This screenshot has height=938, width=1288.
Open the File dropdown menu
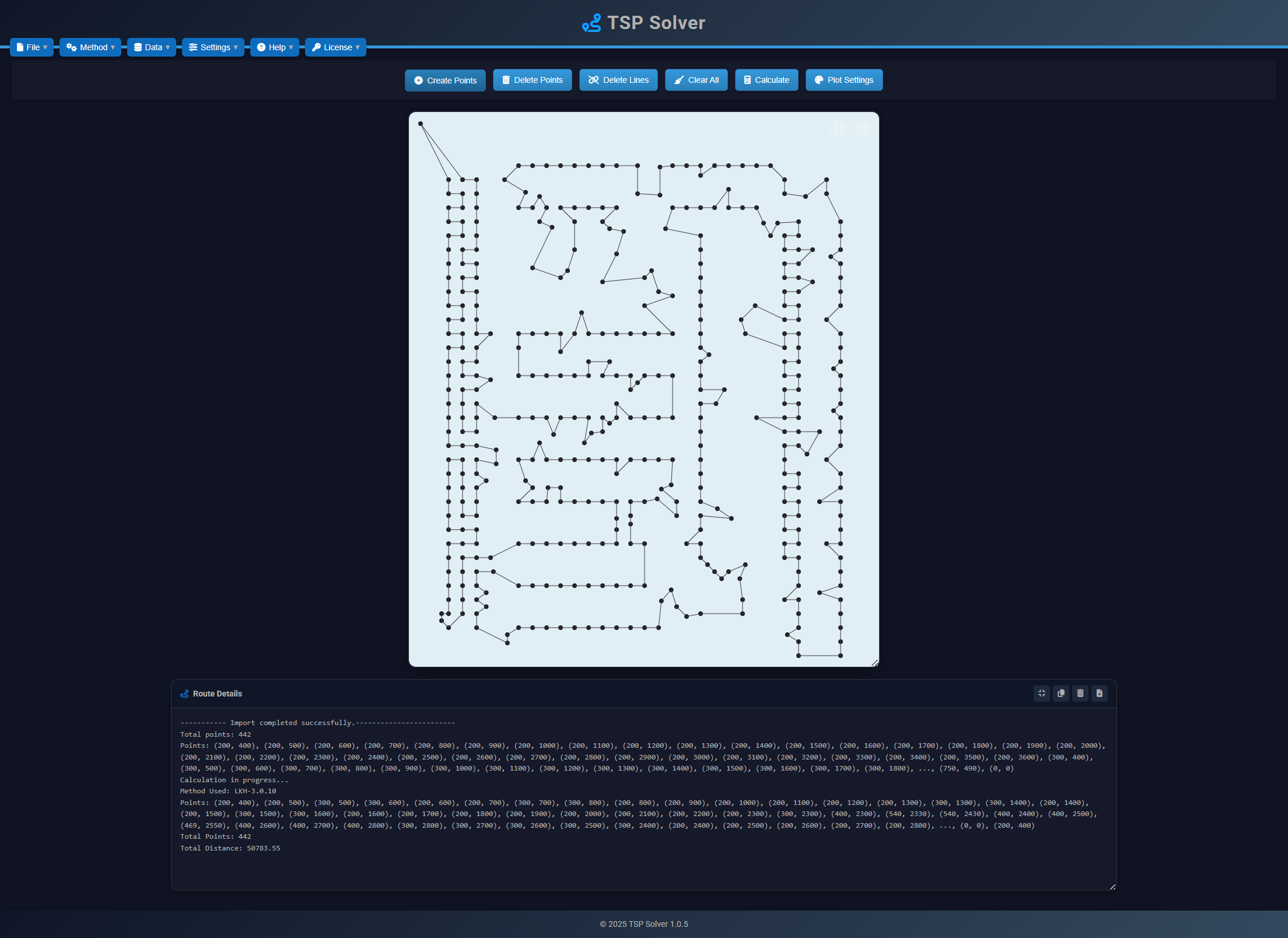32,47
